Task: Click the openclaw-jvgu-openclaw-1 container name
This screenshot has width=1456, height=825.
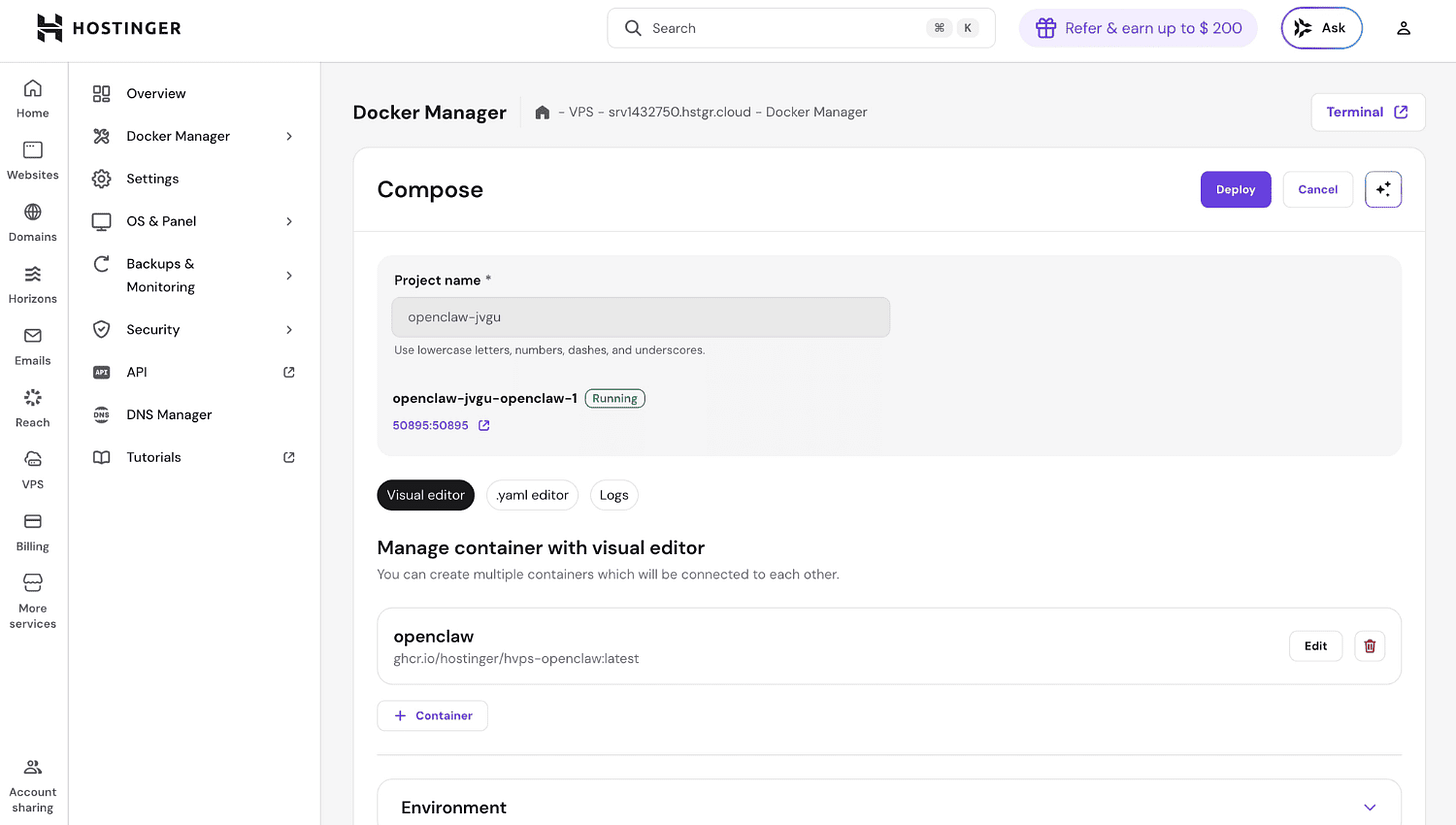Action: [485, 398]
